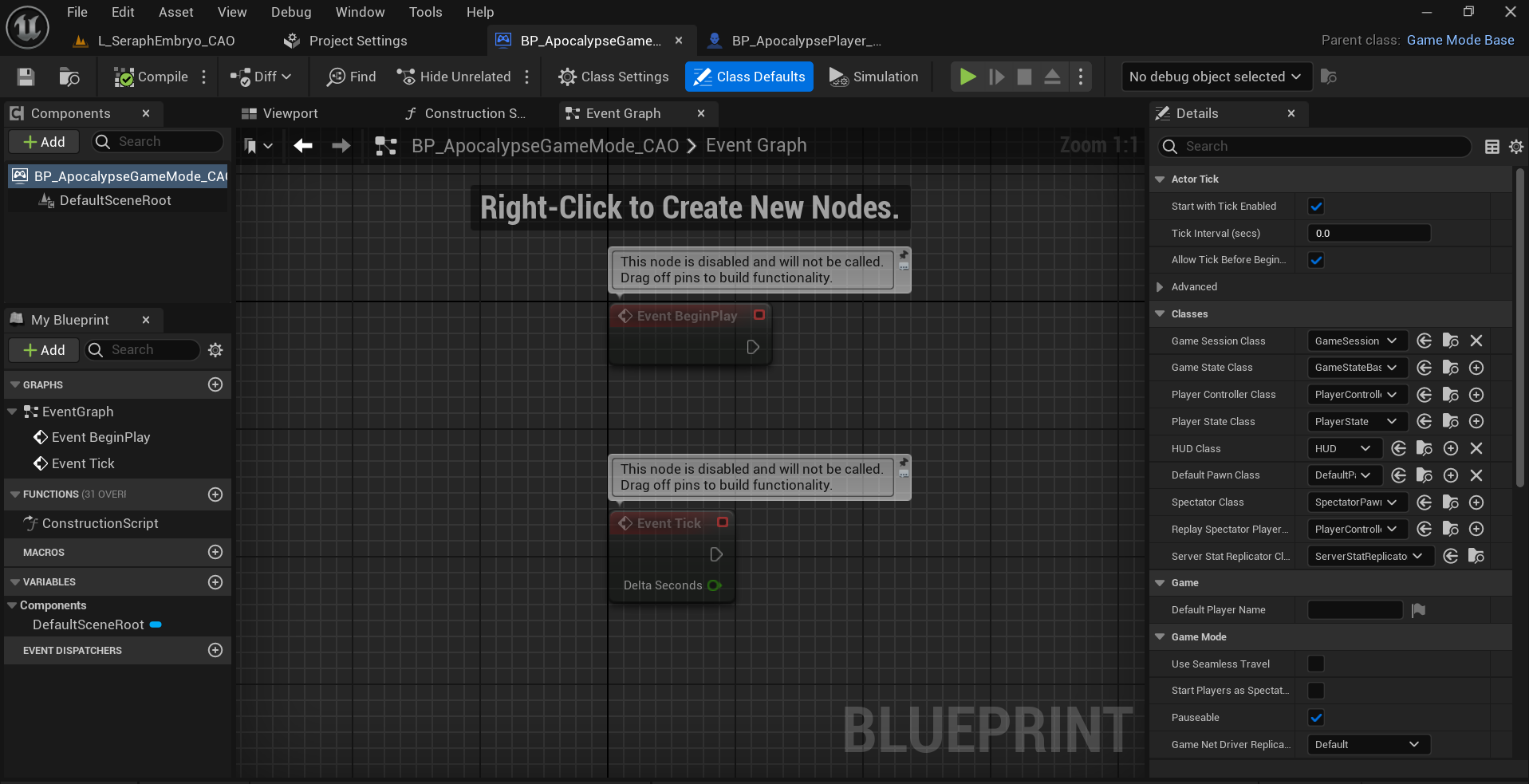The image size is (1529, 784).
Task: Toggle Event Tick delegate pin
Action: [723, 522]
